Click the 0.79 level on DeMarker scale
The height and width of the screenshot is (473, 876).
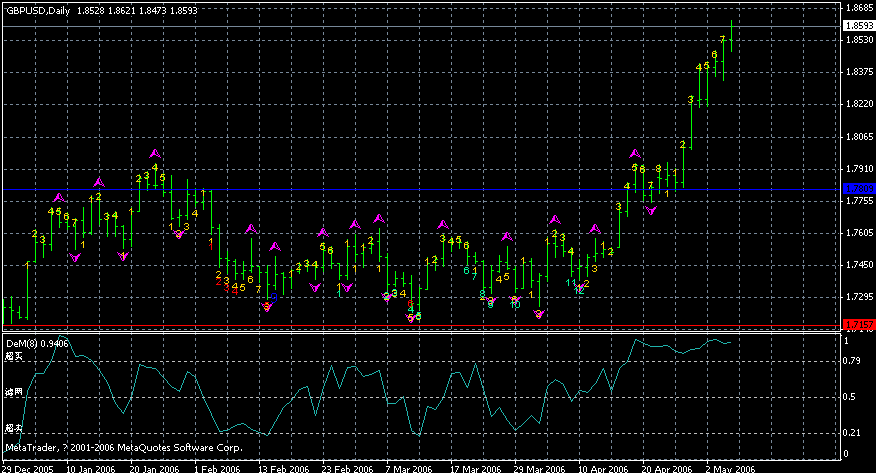(853, 360)
